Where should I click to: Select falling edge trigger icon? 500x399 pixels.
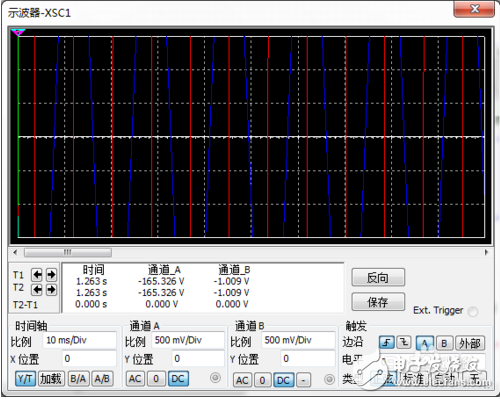coord(404,342)
